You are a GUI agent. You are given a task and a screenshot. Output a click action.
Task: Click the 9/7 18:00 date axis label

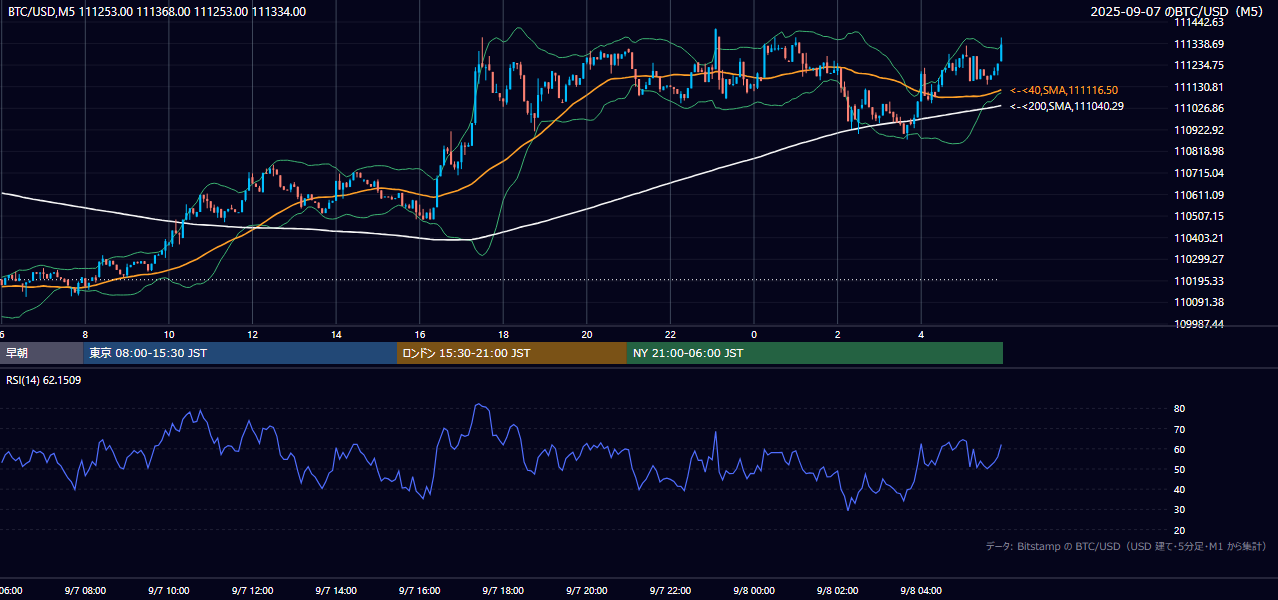coord(503,591)
